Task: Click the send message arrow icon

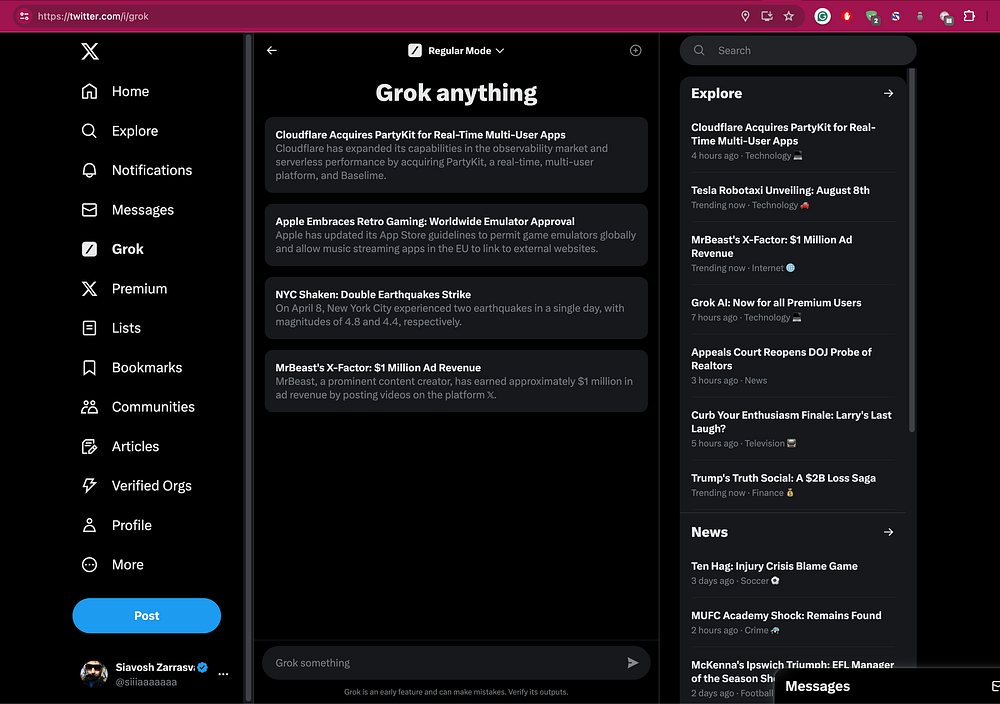Action: click(x=632, y=663)
